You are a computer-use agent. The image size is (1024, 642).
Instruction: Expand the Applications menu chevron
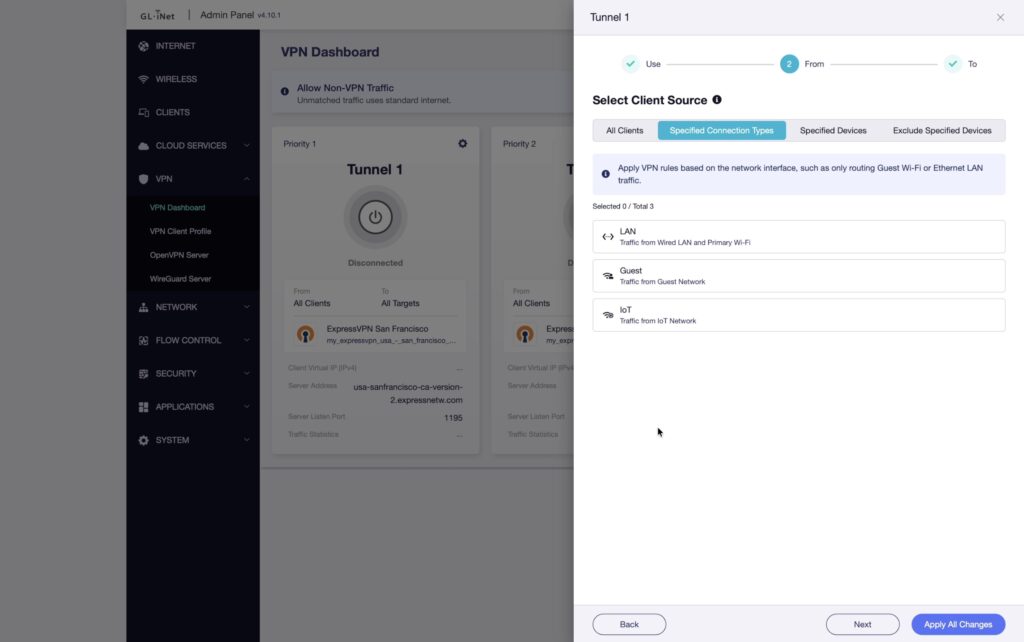pos(246,407)
